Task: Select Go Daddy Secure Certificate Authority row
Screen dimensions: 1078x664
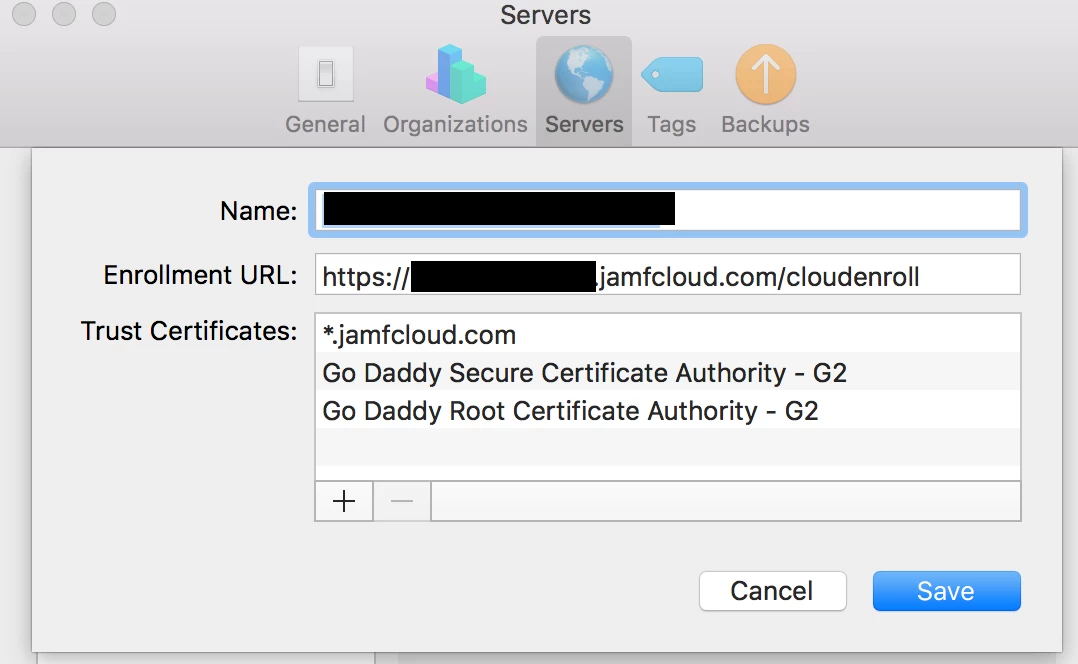Action: click(668, 372)
